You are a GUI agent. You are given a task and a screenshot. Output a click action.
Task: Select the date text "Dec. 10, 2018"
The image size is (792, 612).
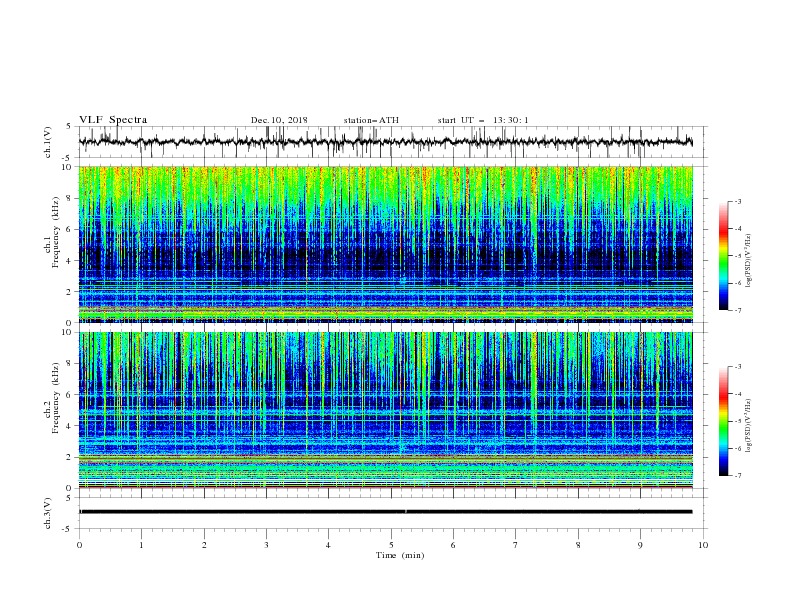[x=279, y=120]
